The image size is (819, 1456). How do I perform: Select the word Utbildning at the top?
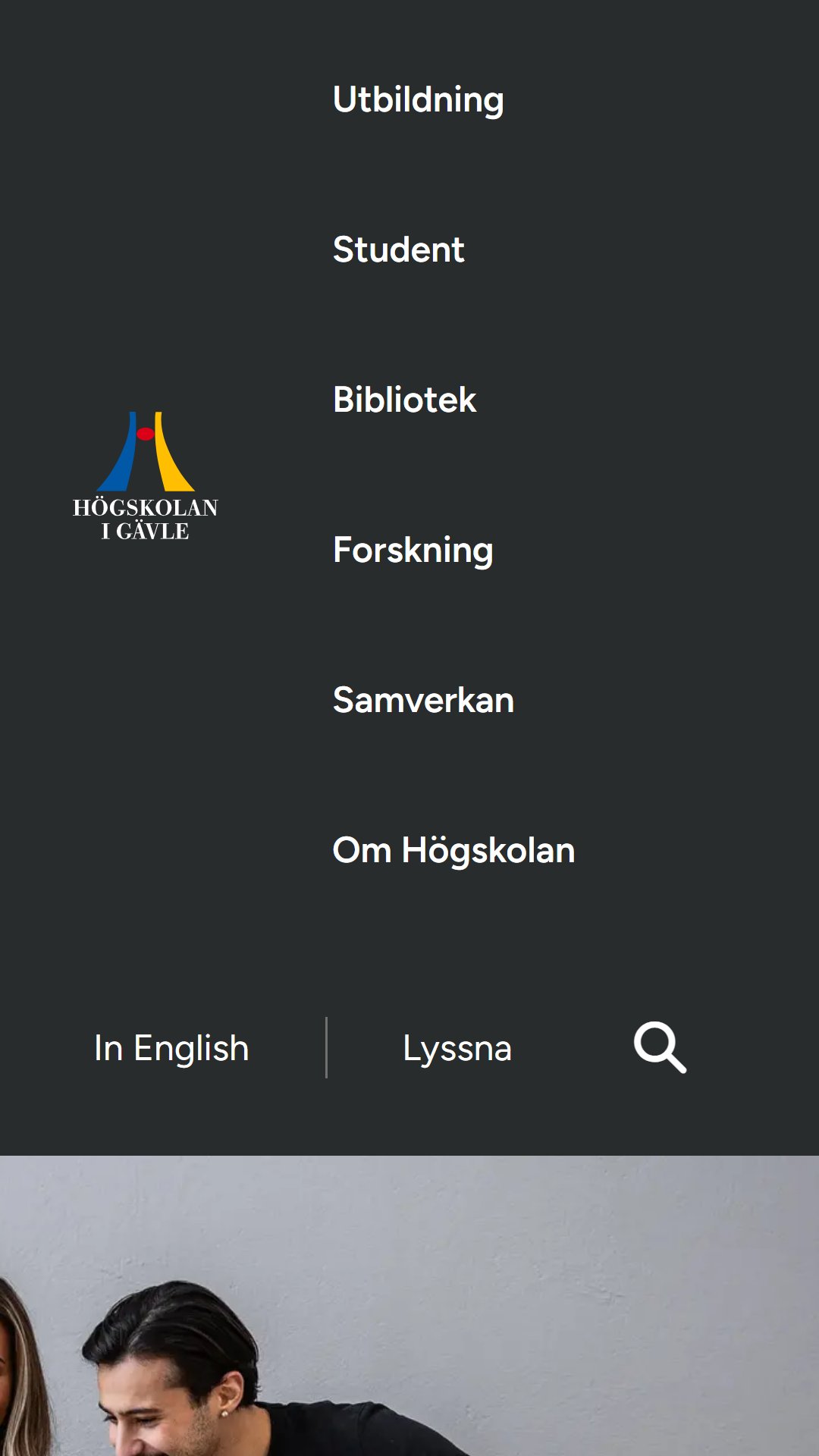pyautogui.click(x=418, y=99)
